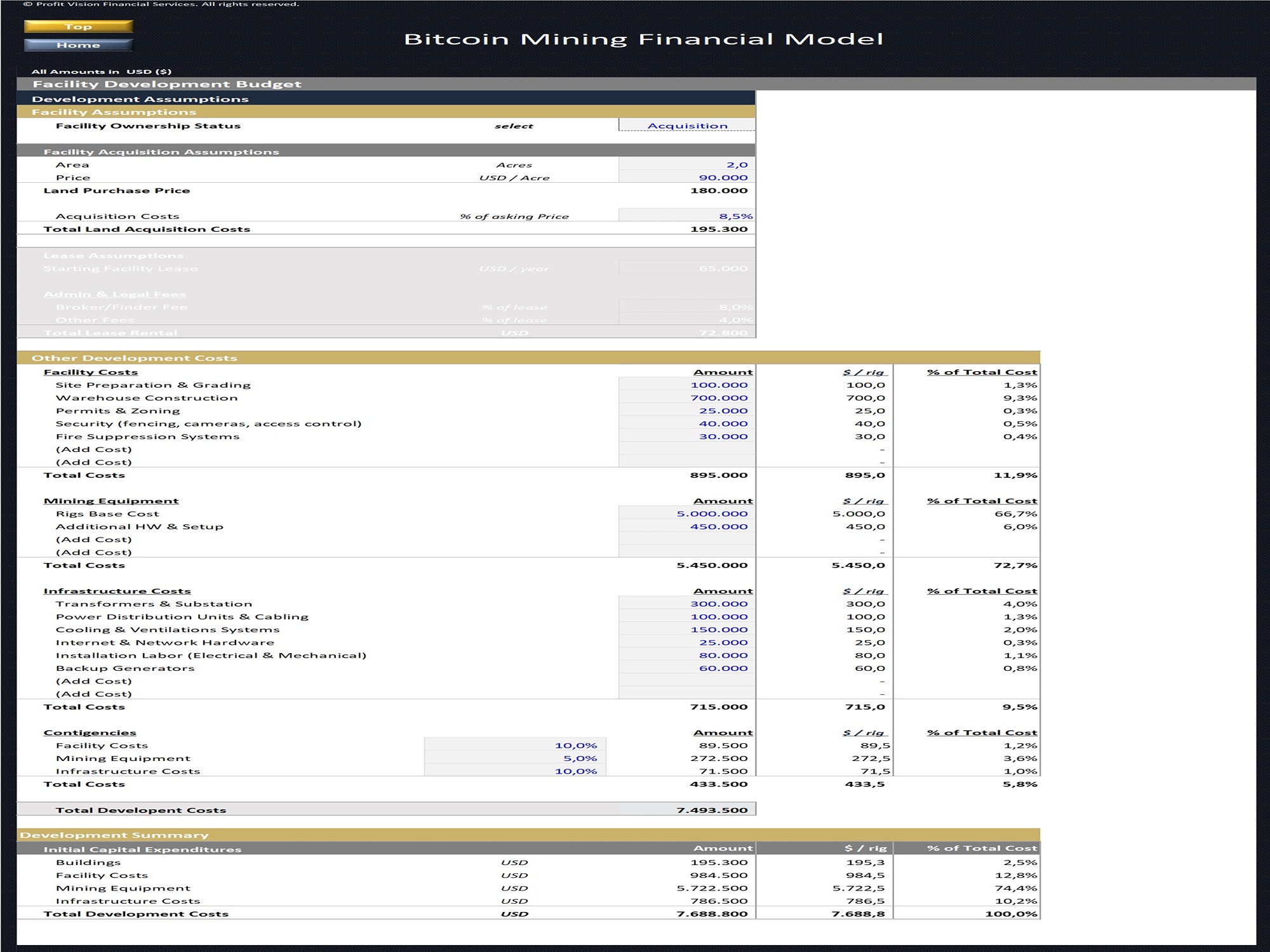Edit the Transformers & Substation amount 300.000
This screenshot has height=952, width=1270.
pyautogui.click(x=686, y=604)
